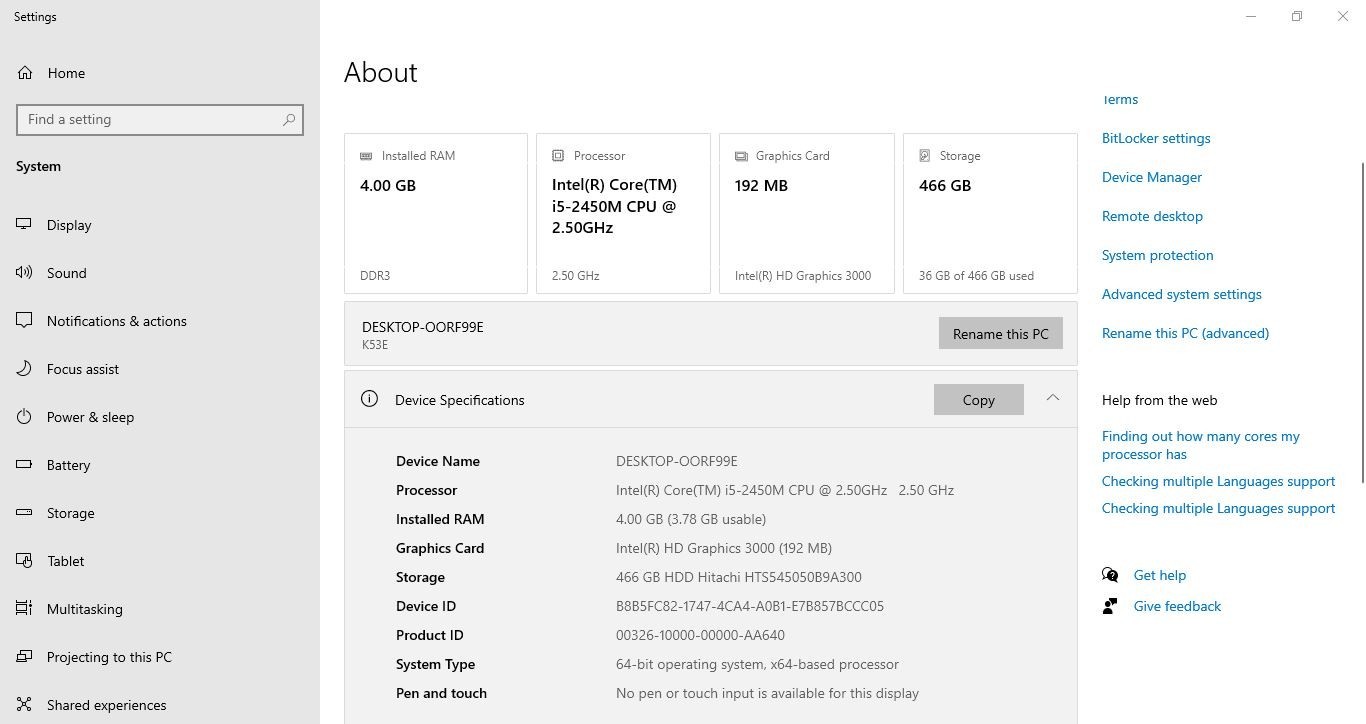This screenshot has height=724, width=1366.
Task: Click the Home icon in sidebar
Action: pyautogui.click(x=25, y=73)
